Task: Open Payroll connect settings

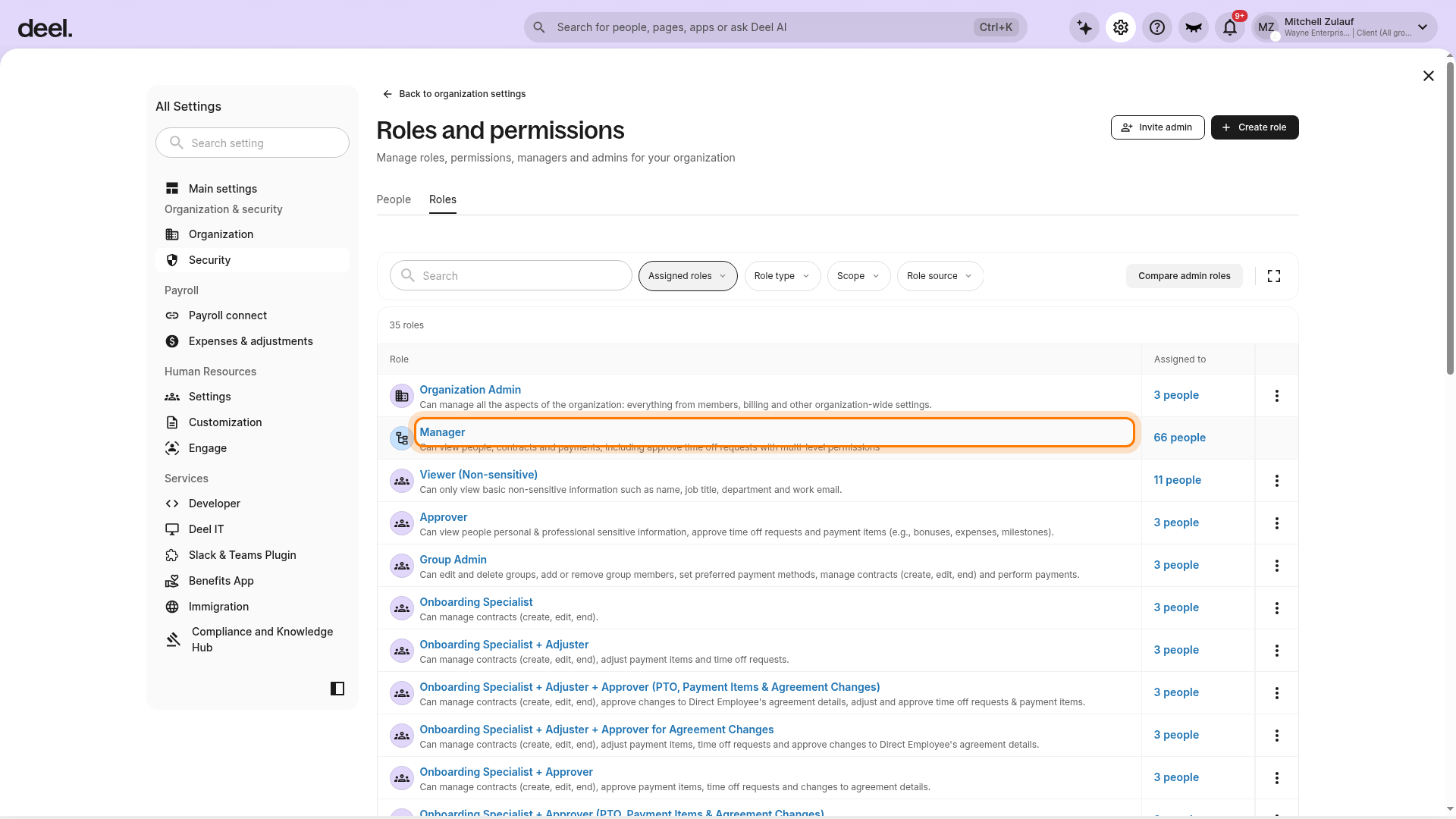Action: tap(253, 315)
